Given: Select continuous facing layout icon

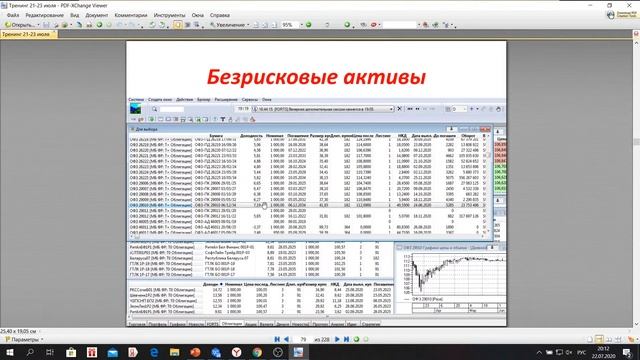Looking at the screenshot, I should (618, 339).
